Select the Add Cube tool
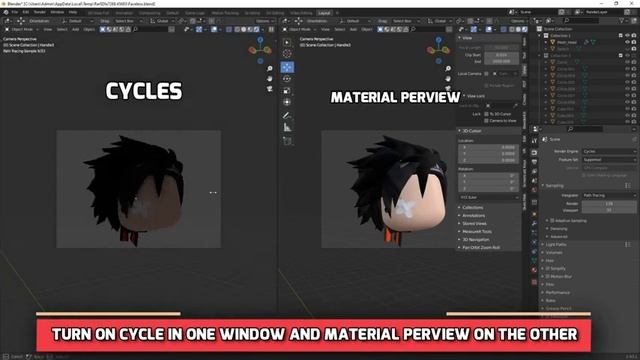 (x=287, y=141)
